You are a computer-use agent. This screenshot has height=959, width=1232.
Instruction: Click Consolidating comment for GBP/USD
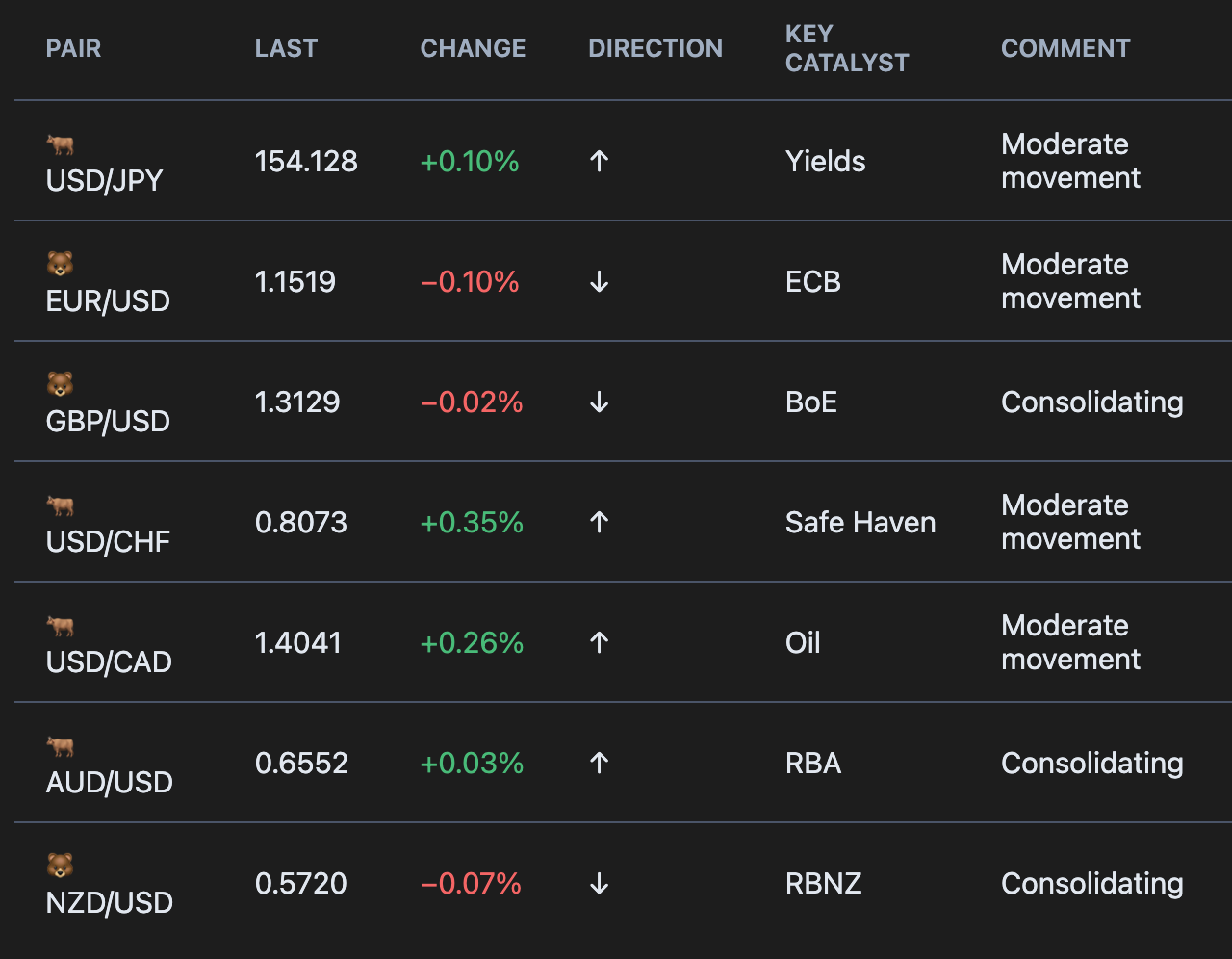[x=1092, y=402]
